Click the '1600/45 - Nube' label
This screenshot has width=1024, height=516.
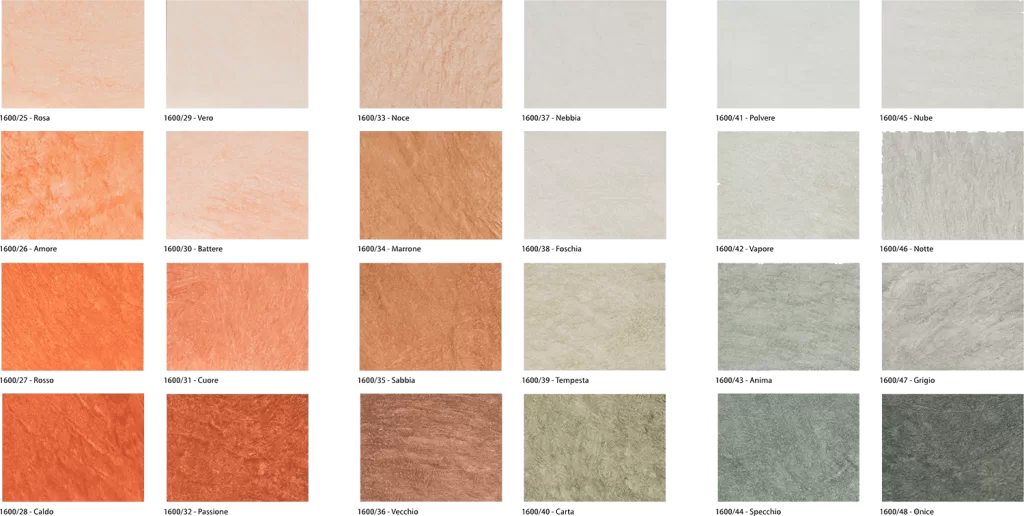click(906, 118)
